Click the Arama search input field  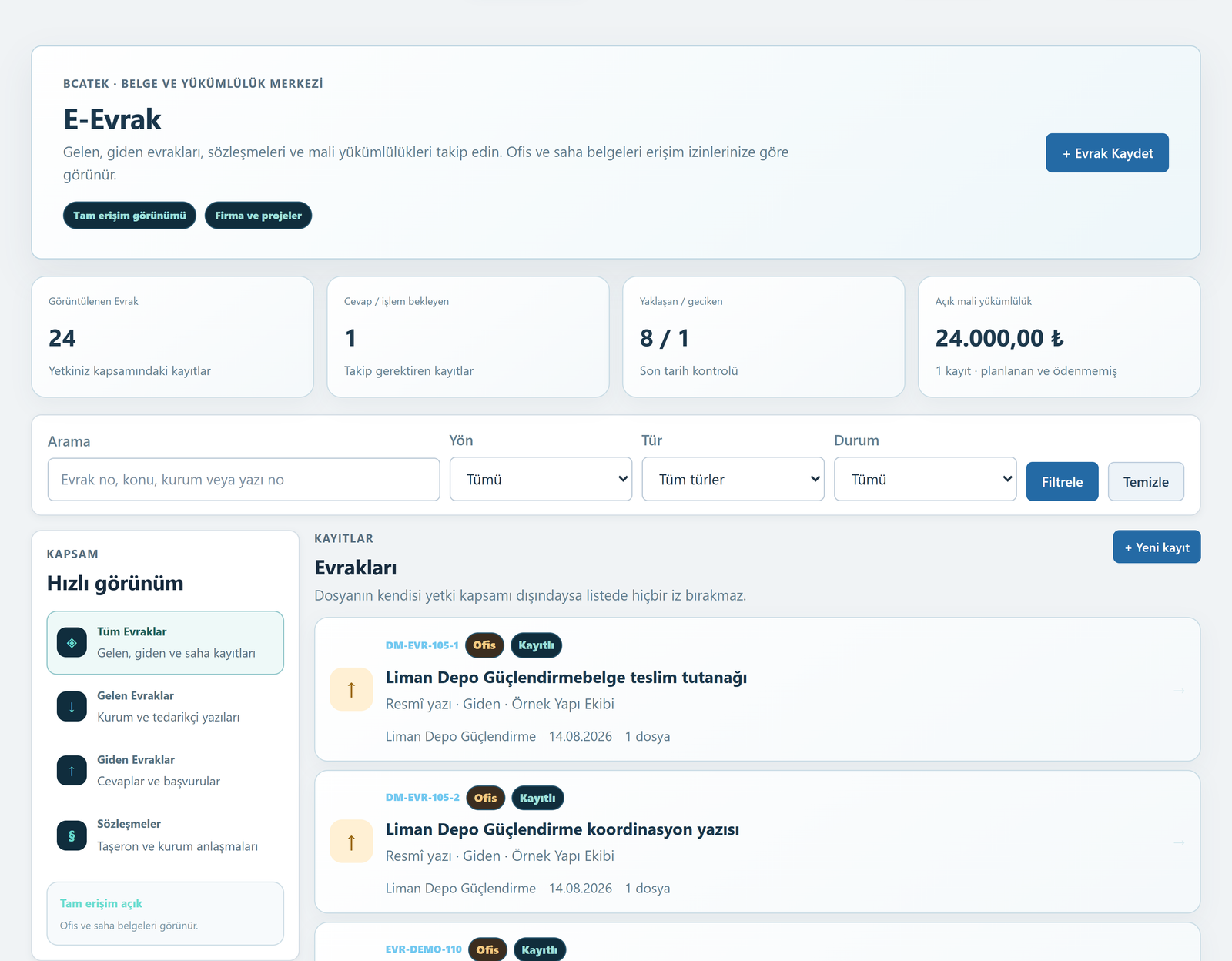pyautogui.click(x=243, y=480)
